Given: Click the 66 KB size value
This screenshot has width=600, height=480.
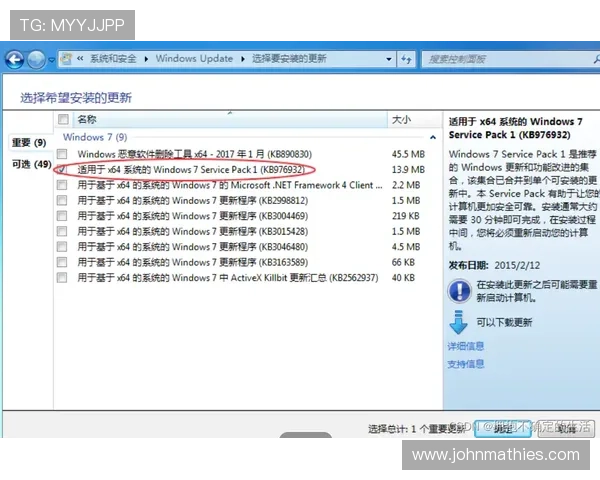Looking at the screenshot, I should pos(403,262).
